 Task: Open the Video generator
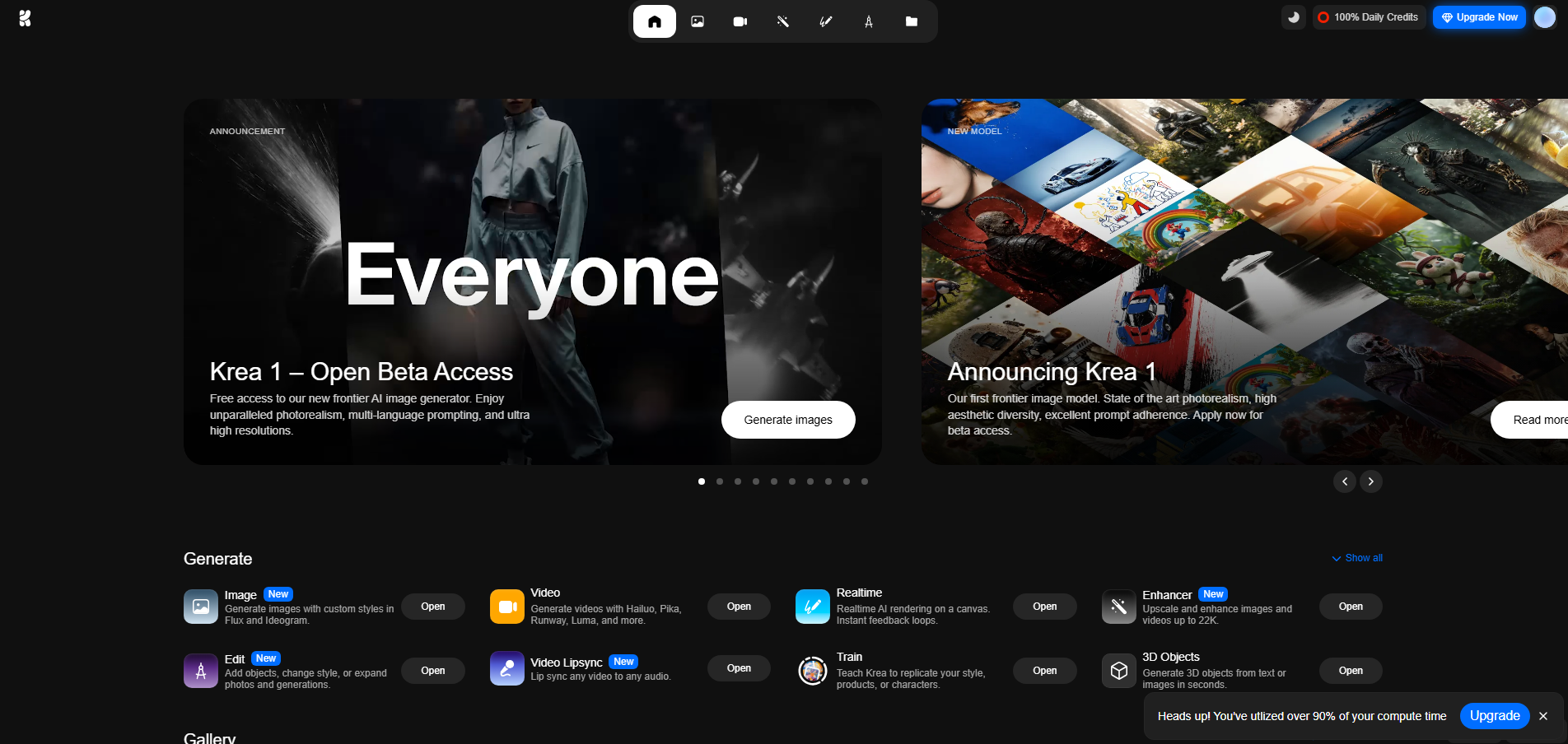click(x=739, y=607)
